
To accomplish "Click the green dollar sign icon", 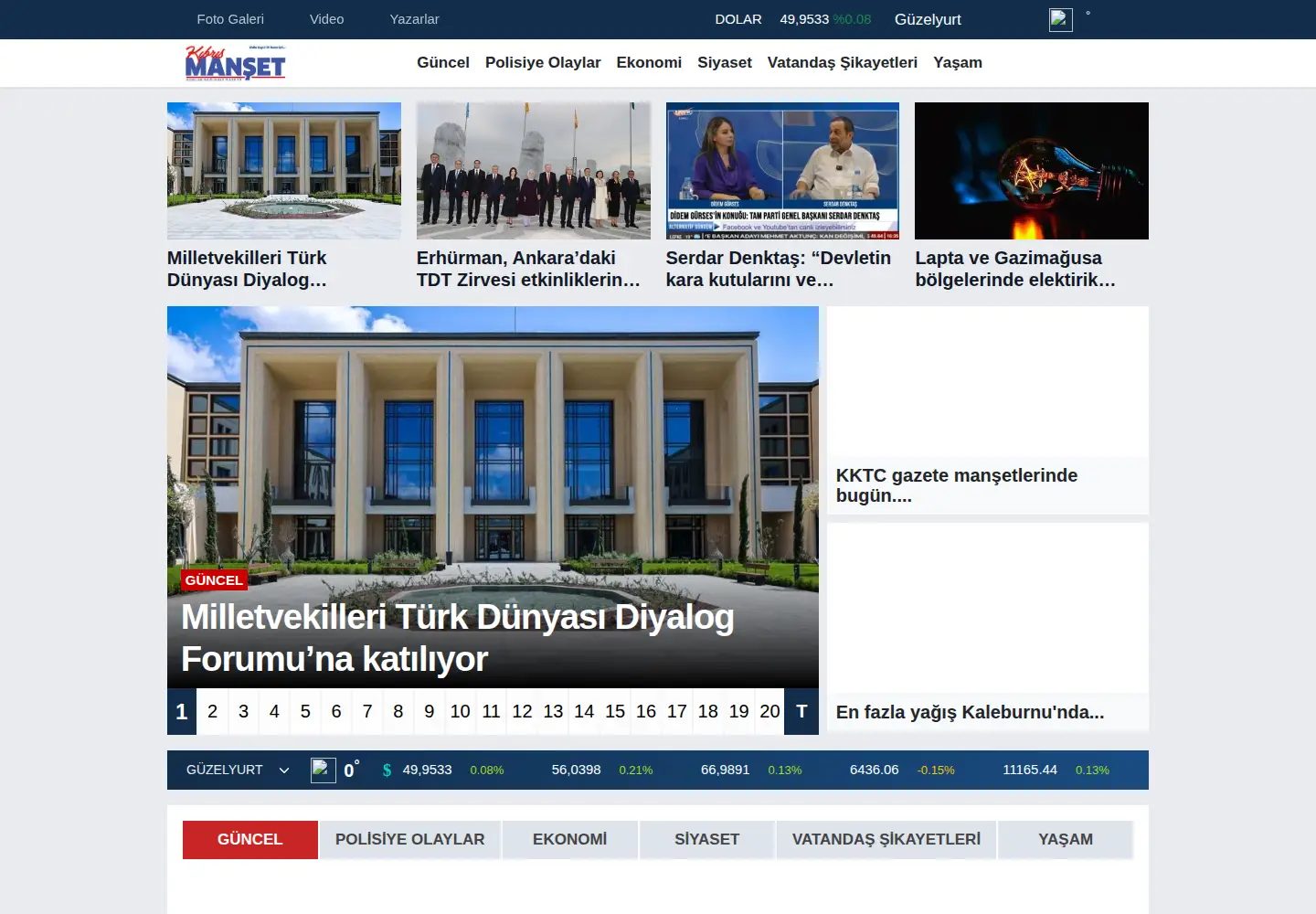I will [x=387, y=771].
